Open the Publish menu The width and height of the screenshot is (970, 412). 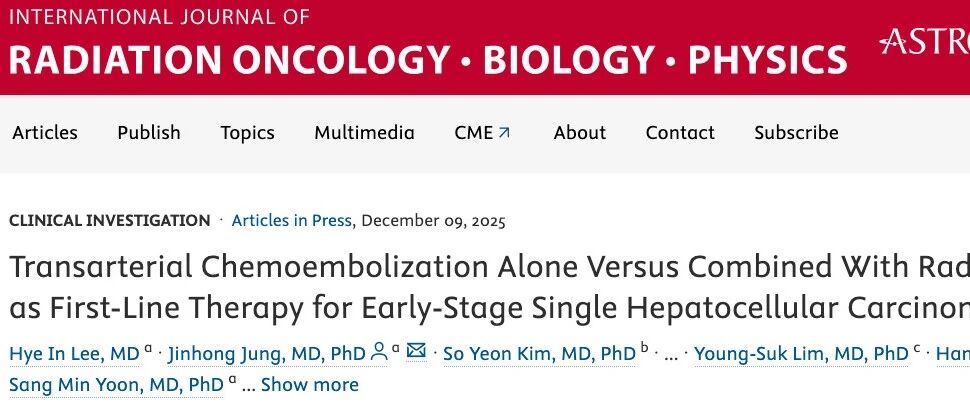(149, 132)
